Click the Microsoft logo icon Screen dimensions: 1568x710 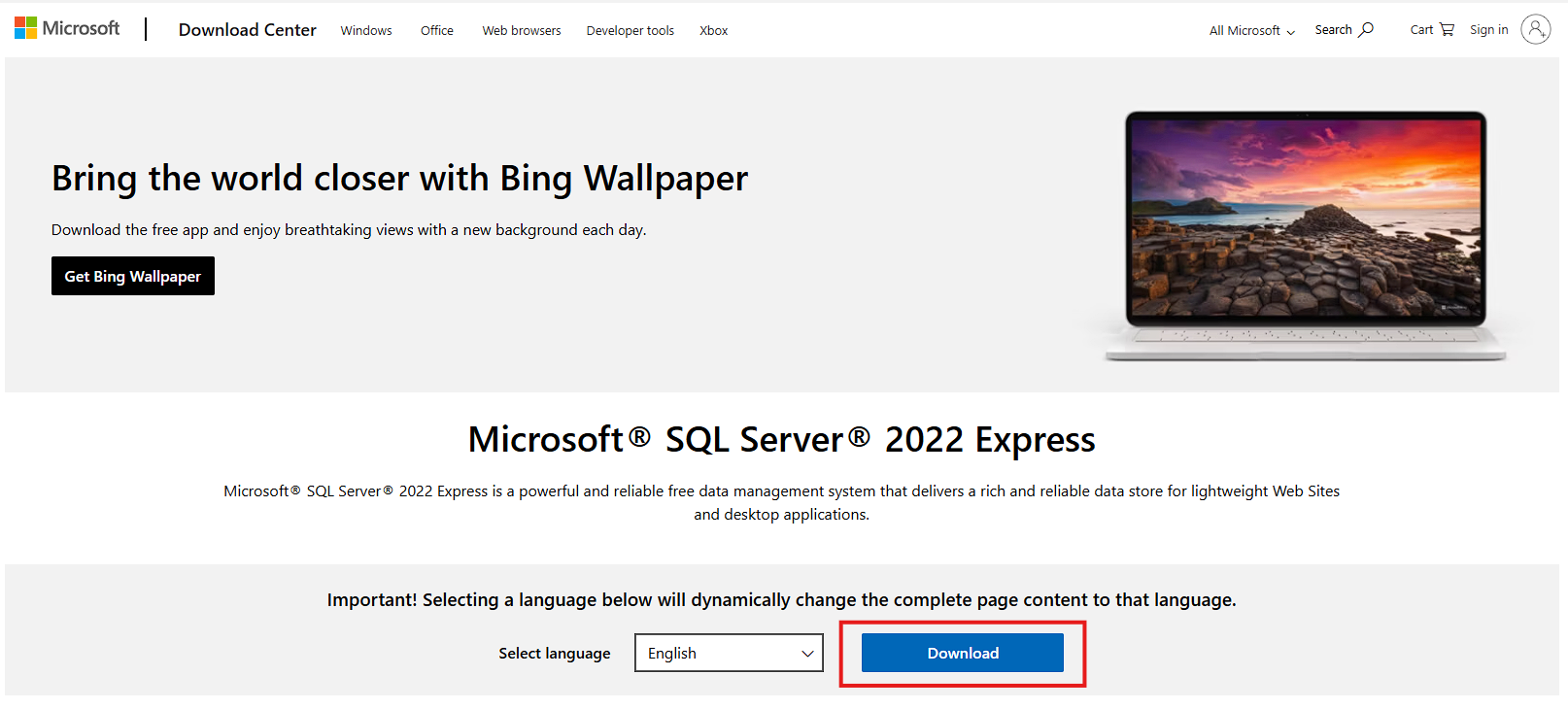pos(26,28)
